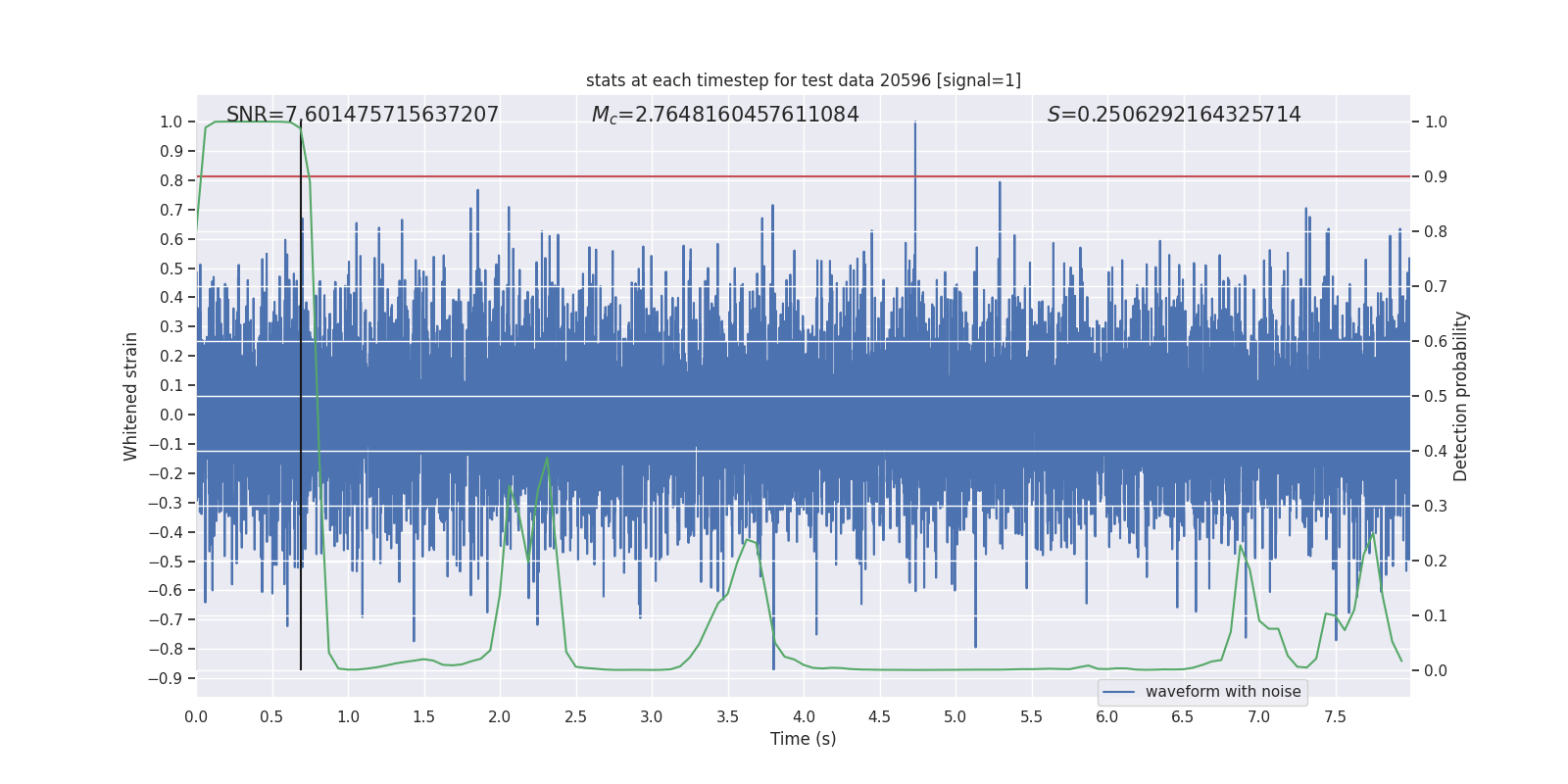Select the SNR value annotation text

pos(363,115)
